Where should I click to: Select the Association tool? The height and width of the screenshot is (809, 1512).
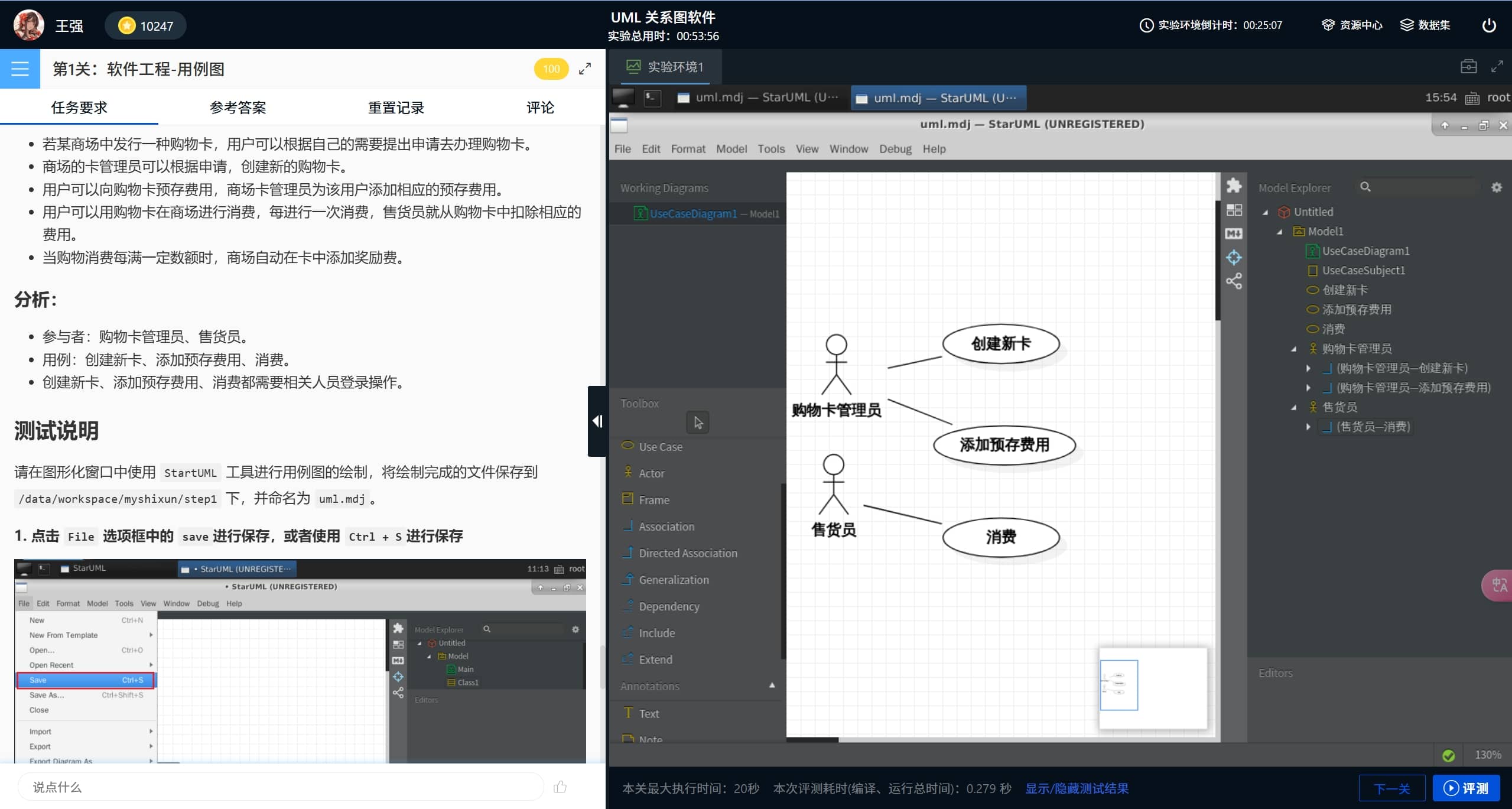(x=666, y=525)
